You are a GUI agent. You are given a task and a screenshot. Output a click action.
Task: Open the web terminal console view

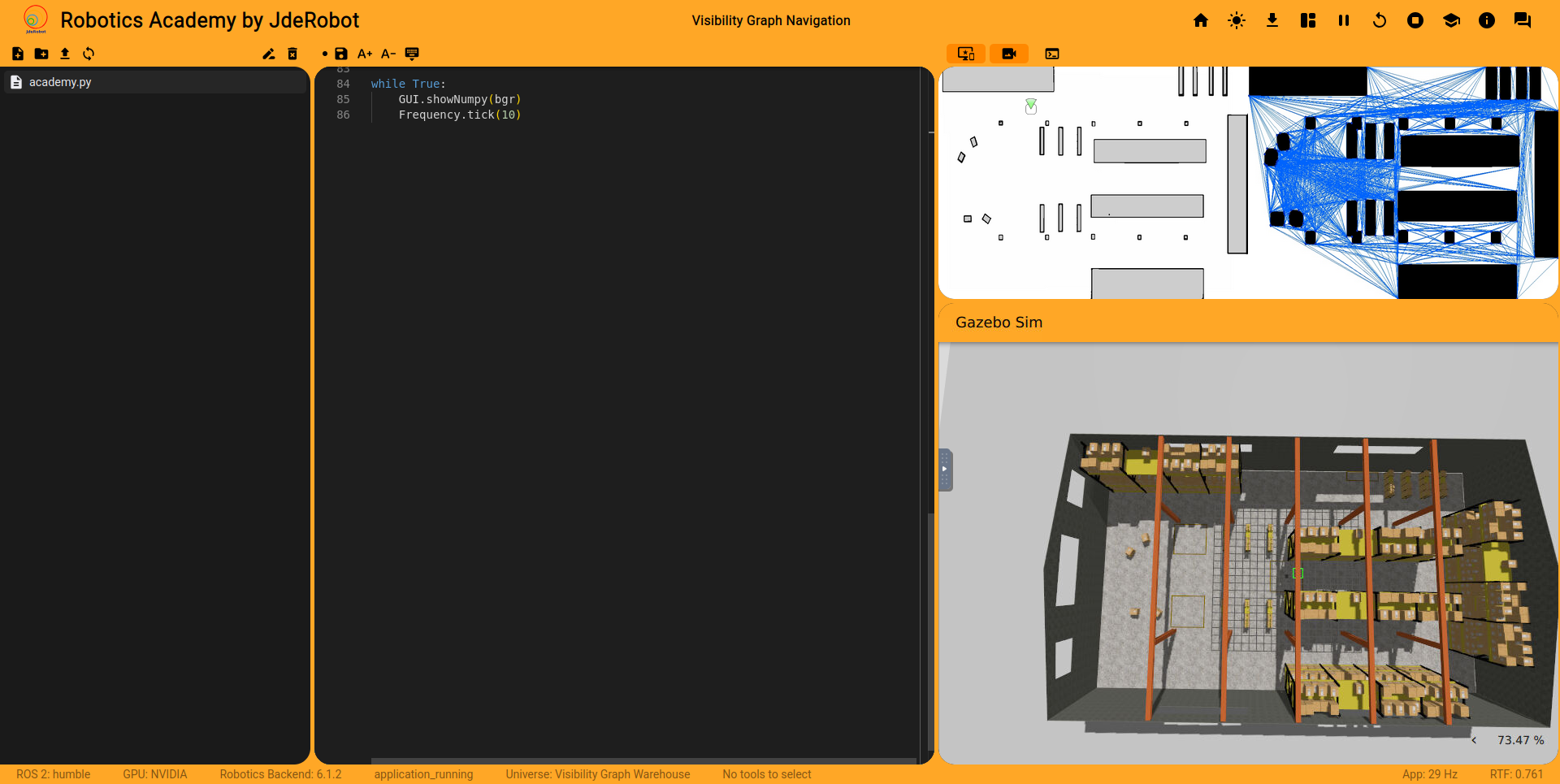pos(1053,54)
